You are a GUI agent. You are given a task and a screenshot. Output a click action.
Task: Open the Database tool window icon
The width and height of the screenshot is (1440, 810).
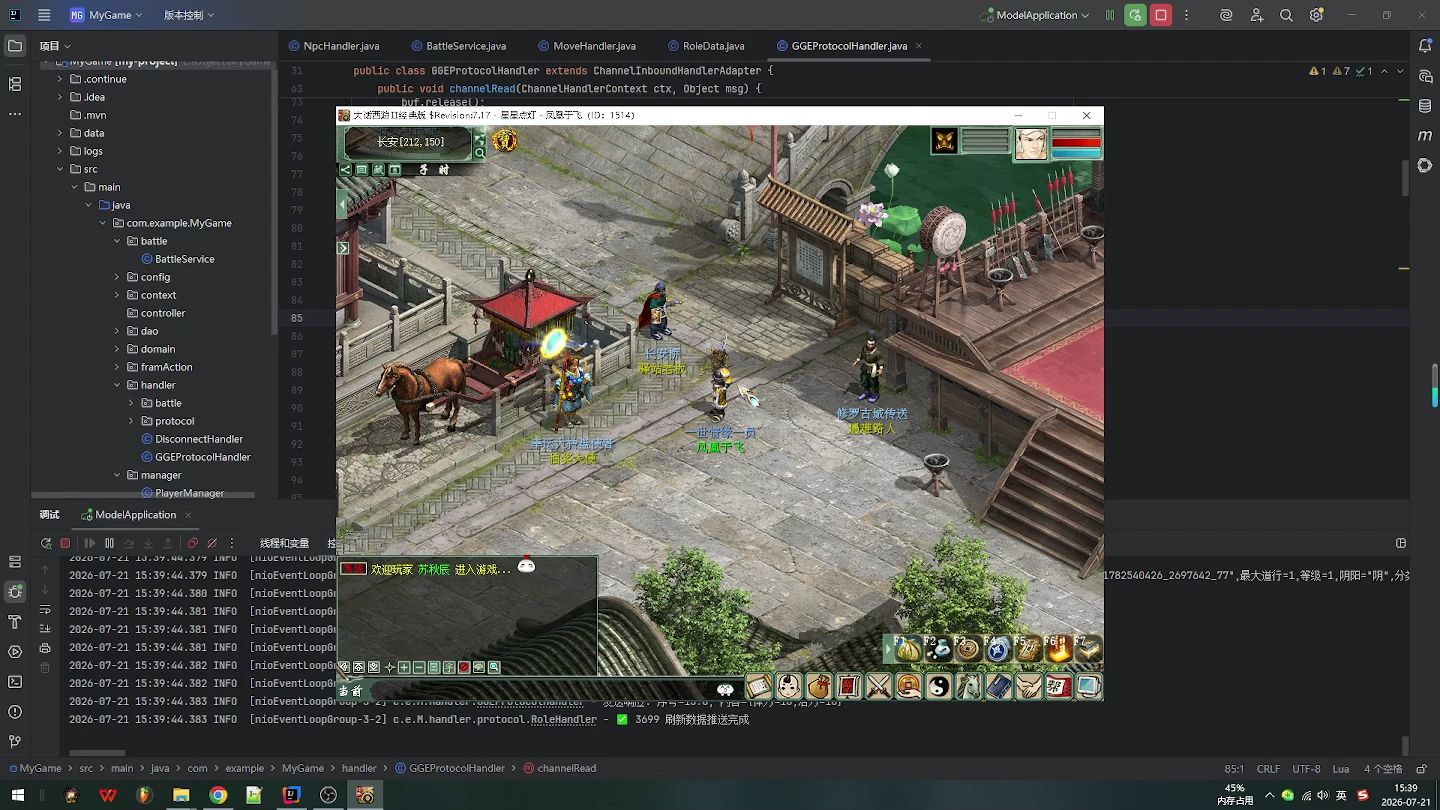tap(1425, 105)
